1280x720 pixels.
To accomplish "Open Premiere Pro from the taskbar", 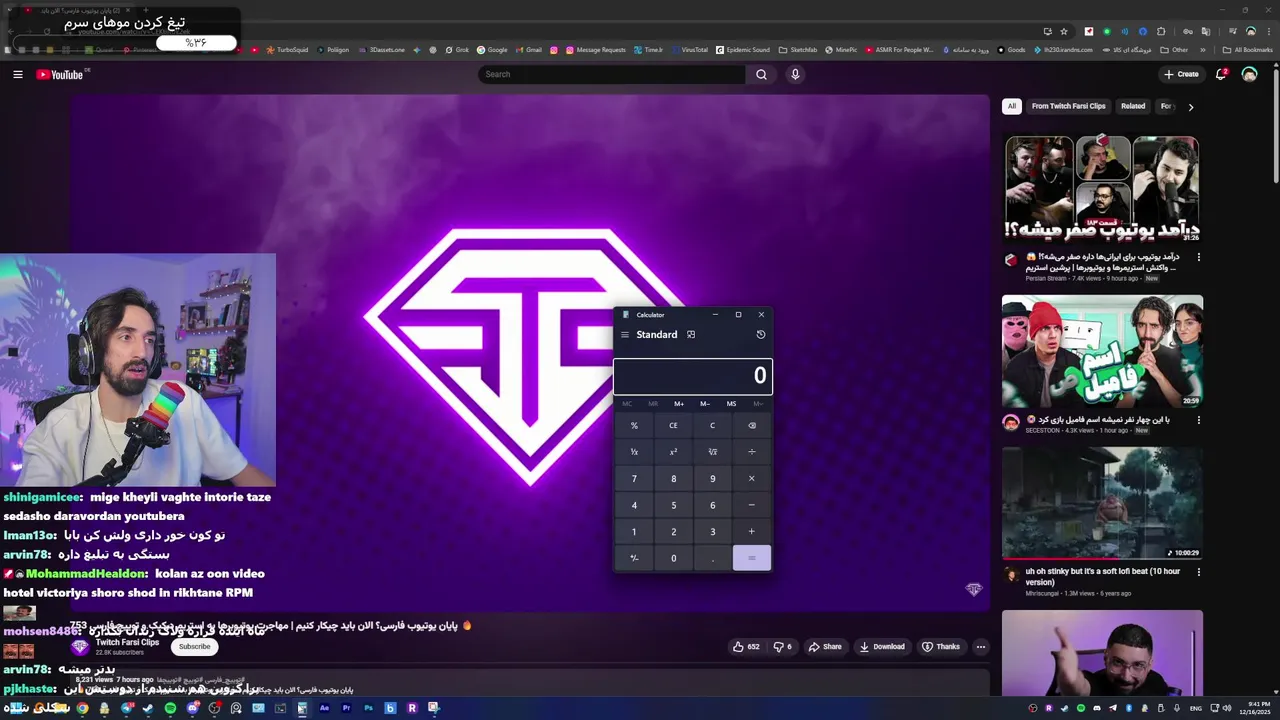I will click(x=346, y=708).
